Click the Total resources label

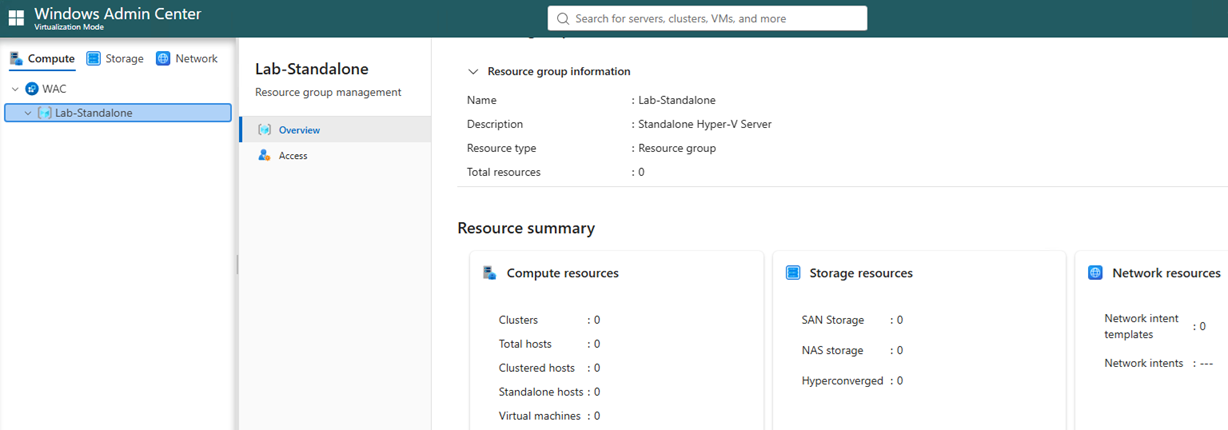[504, 172]
